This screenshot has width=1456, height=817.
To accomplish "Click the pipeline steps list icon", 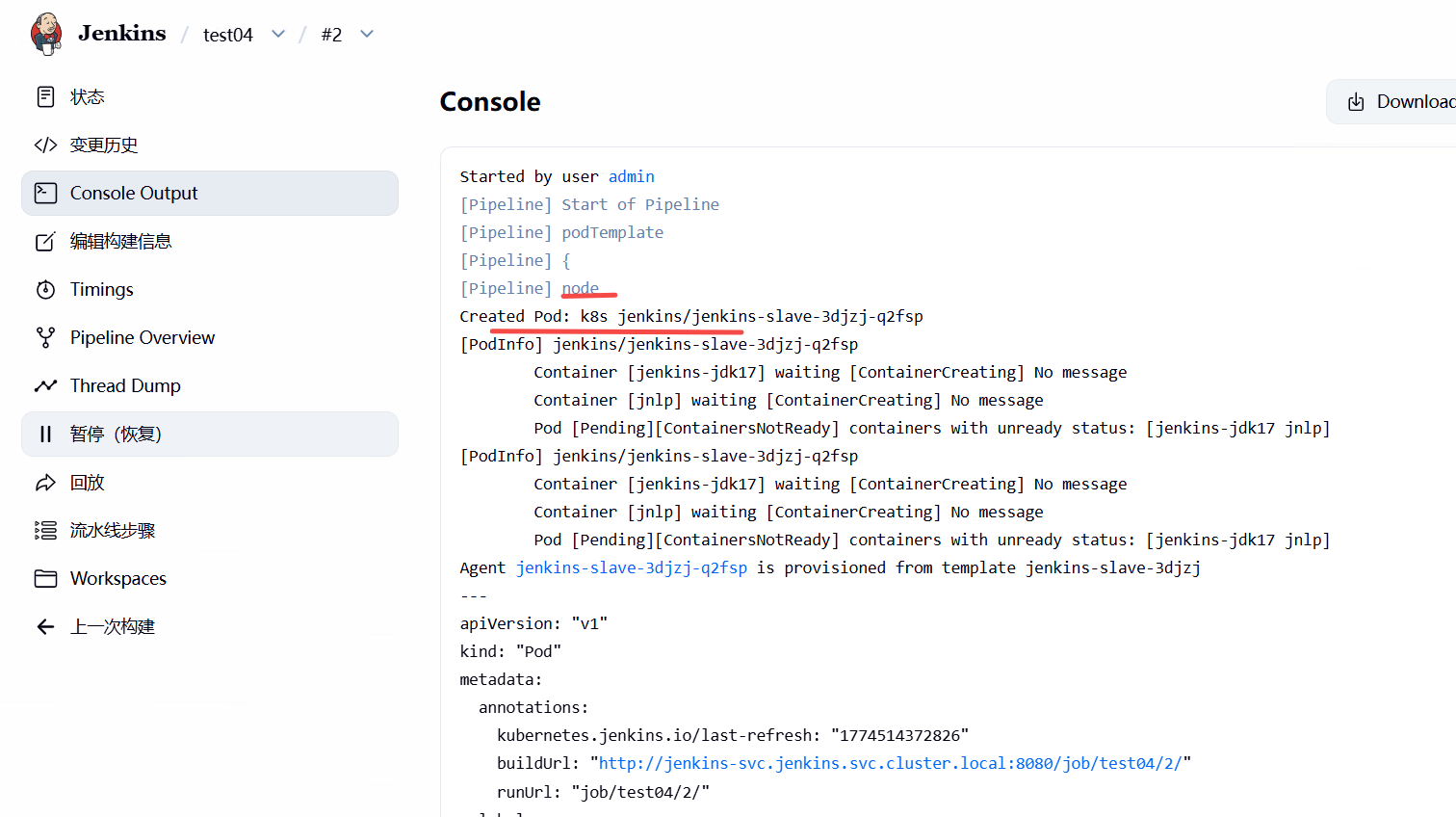I will [45, 530].
